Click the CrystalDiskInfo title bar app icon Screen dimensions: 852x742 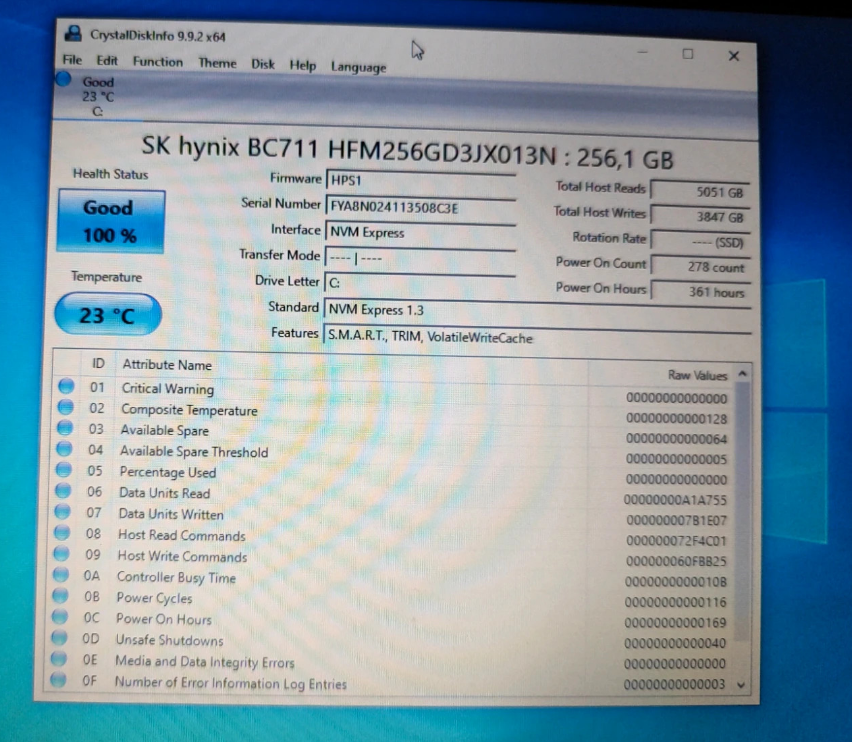[x=73, y=34]
